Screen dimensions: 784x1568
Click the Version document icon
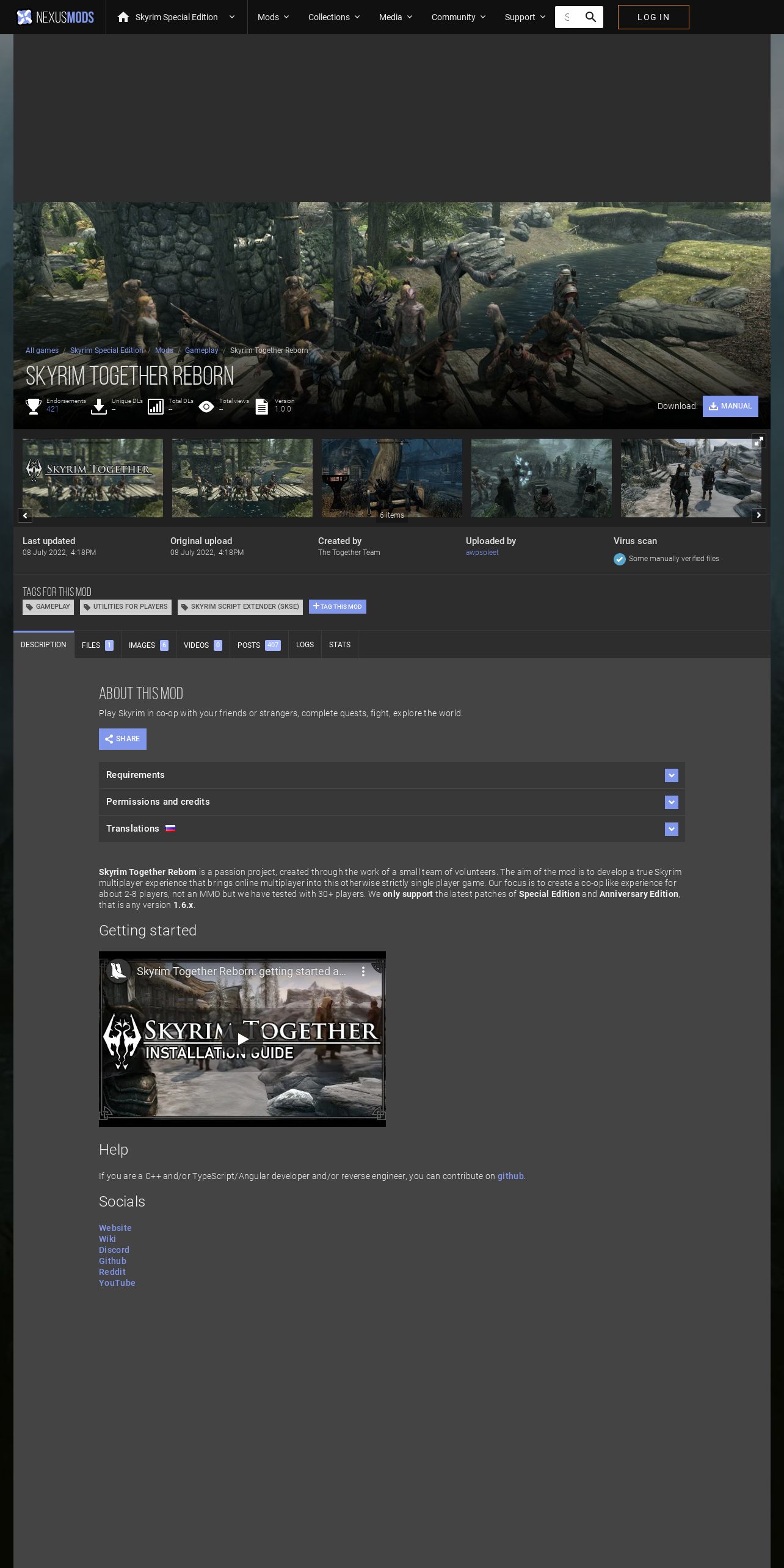(x=261, y=406)
